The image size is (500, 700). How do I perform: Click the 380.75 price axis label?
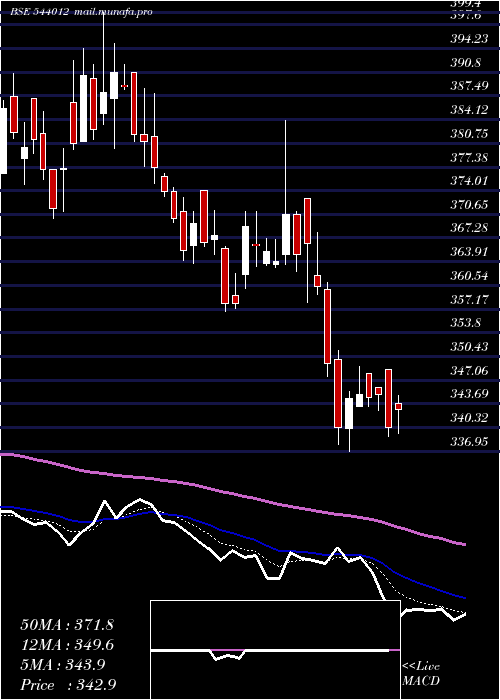[469, 133]
